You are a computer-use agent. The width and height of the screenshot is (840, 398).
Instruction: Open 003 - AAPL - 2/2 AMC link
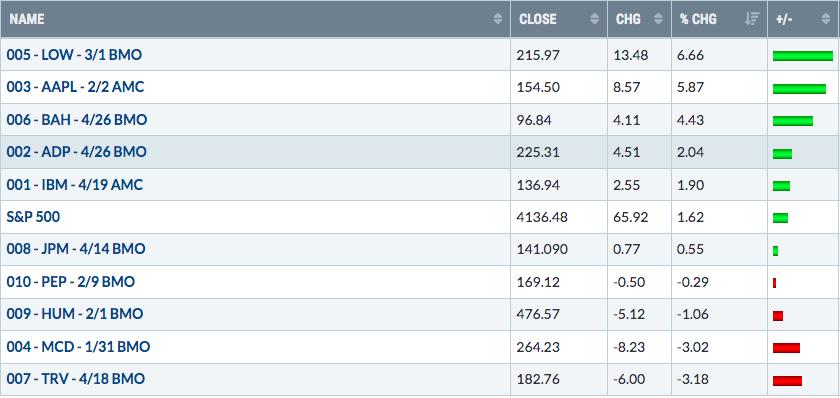click(x=76, y=87)
